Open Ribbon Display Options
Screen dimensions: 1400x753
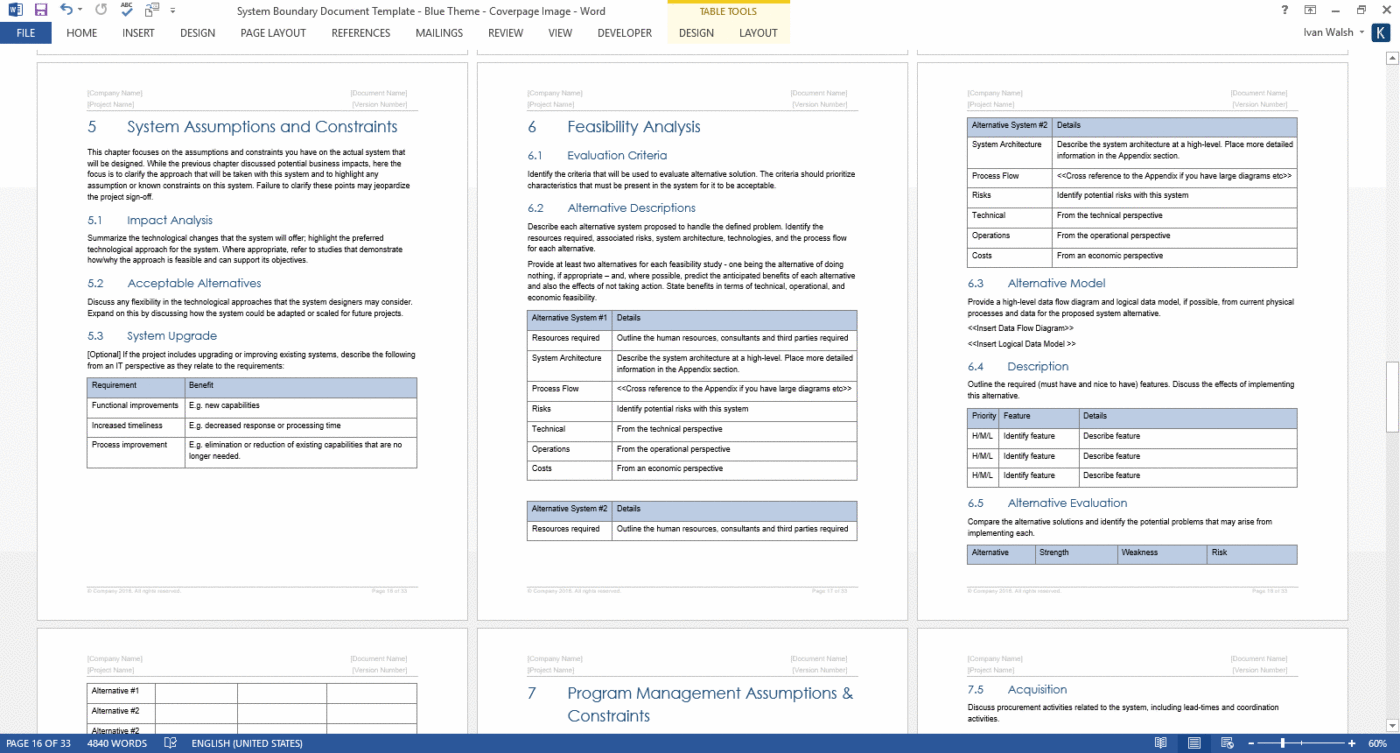click(1310, 10)
